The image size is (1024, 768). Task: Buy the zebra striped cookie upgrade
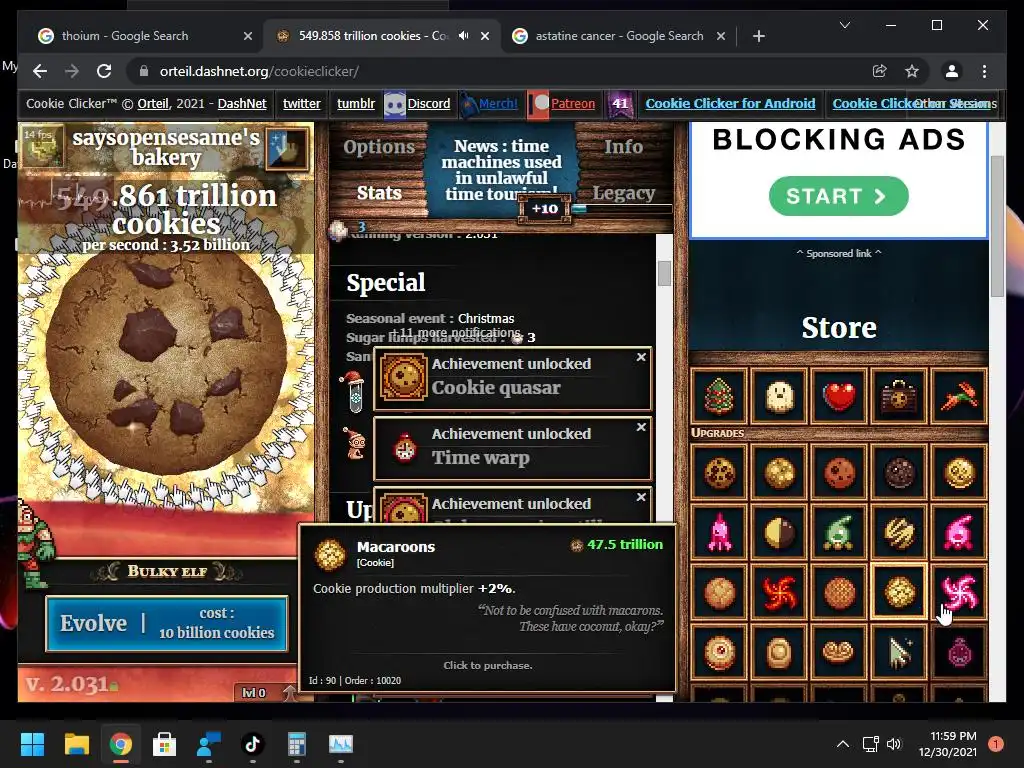pos(899,532)
